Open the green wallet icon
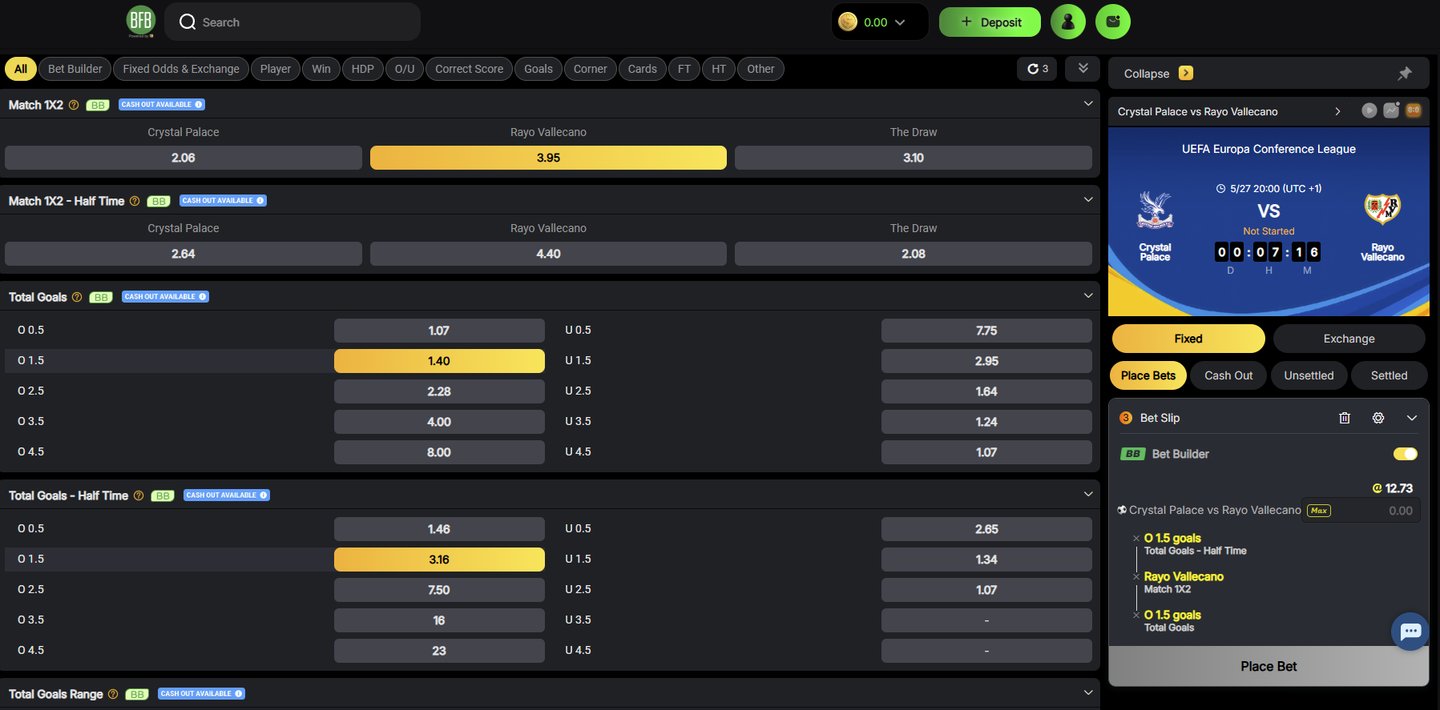 point(1113,22)
